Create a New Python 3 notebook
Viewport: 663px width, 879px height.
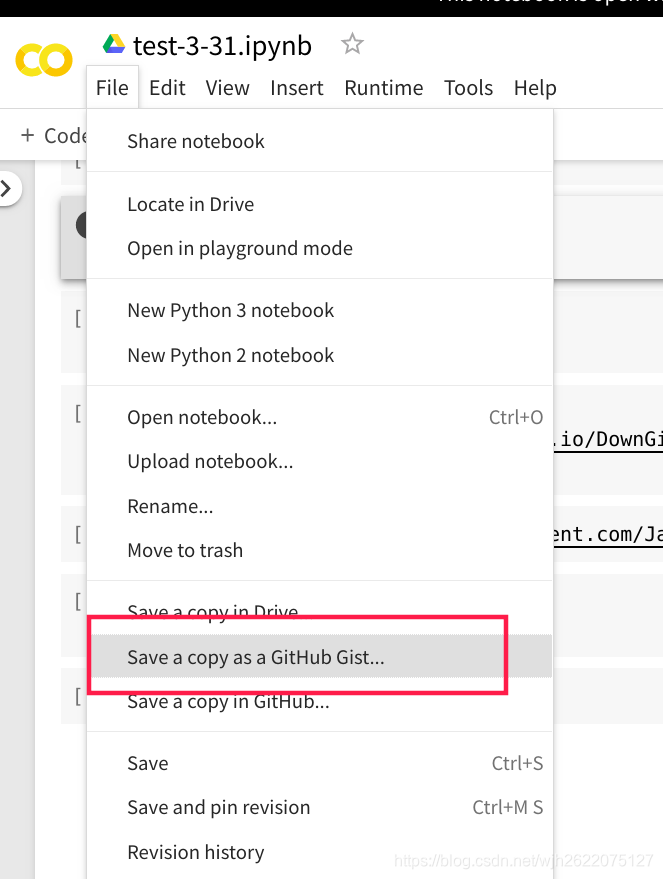[319, 310]
